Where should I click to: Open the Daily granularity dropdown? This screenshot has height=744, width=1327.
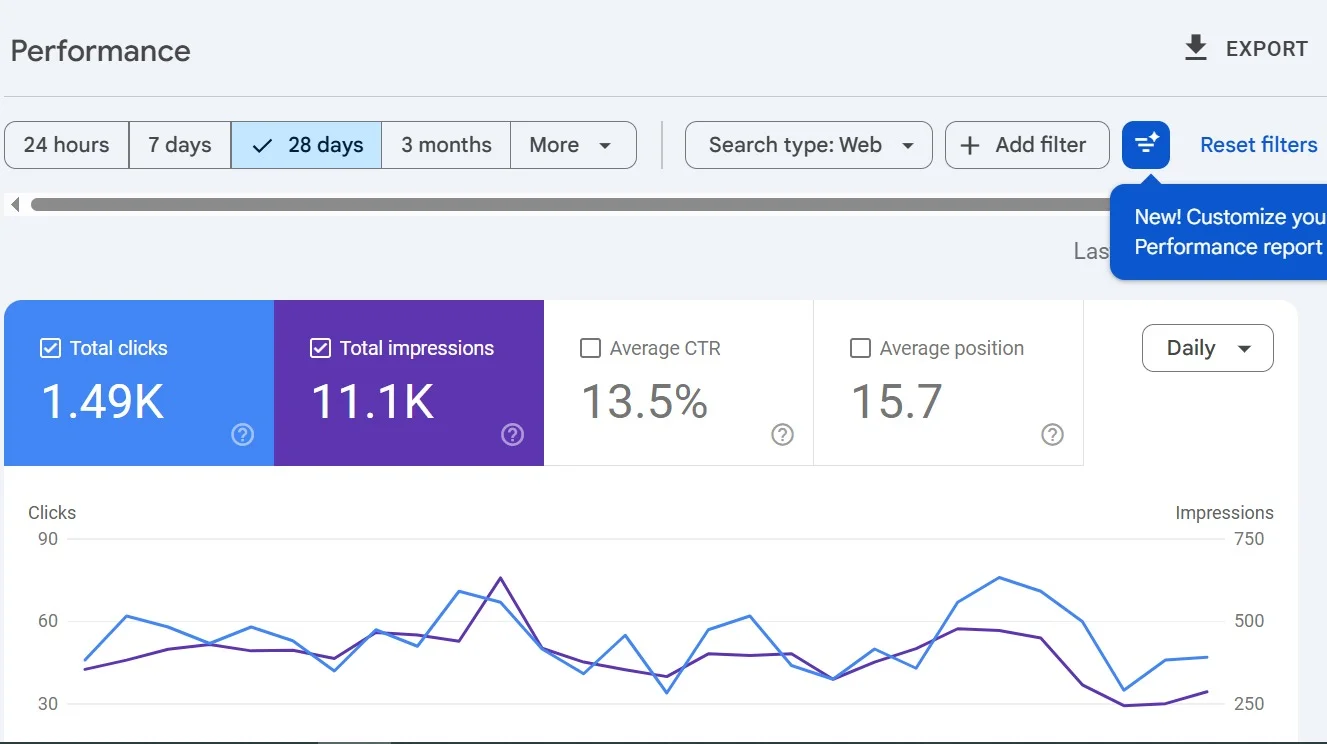(1207, 348)
